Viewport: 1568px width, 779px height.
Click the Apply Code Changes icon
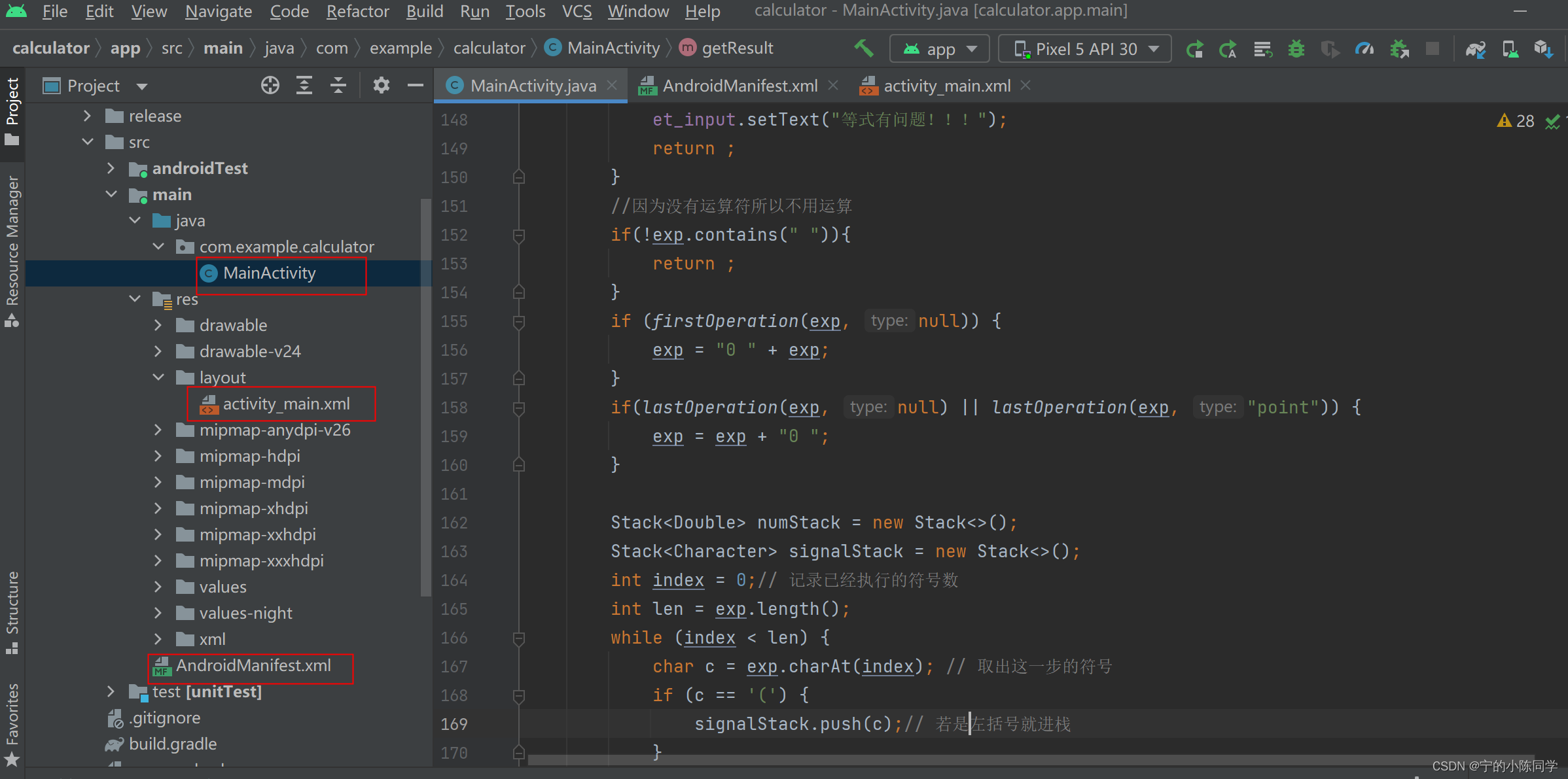point(1262,49)
